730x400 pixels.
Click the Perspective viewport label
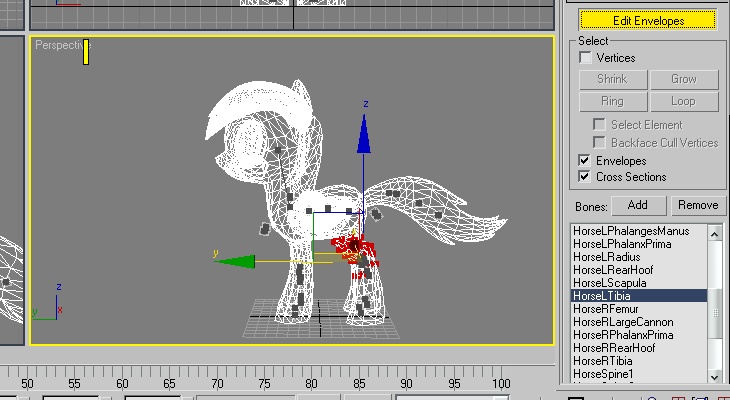click(x=63, y=45)
